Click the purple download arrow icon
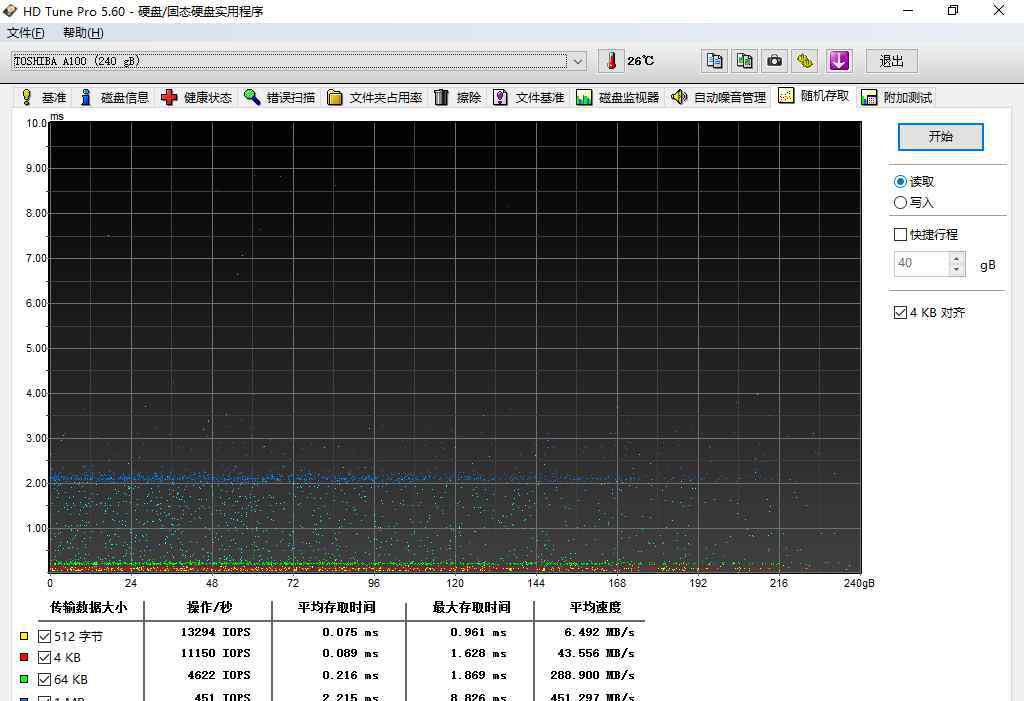 (839, 61)
